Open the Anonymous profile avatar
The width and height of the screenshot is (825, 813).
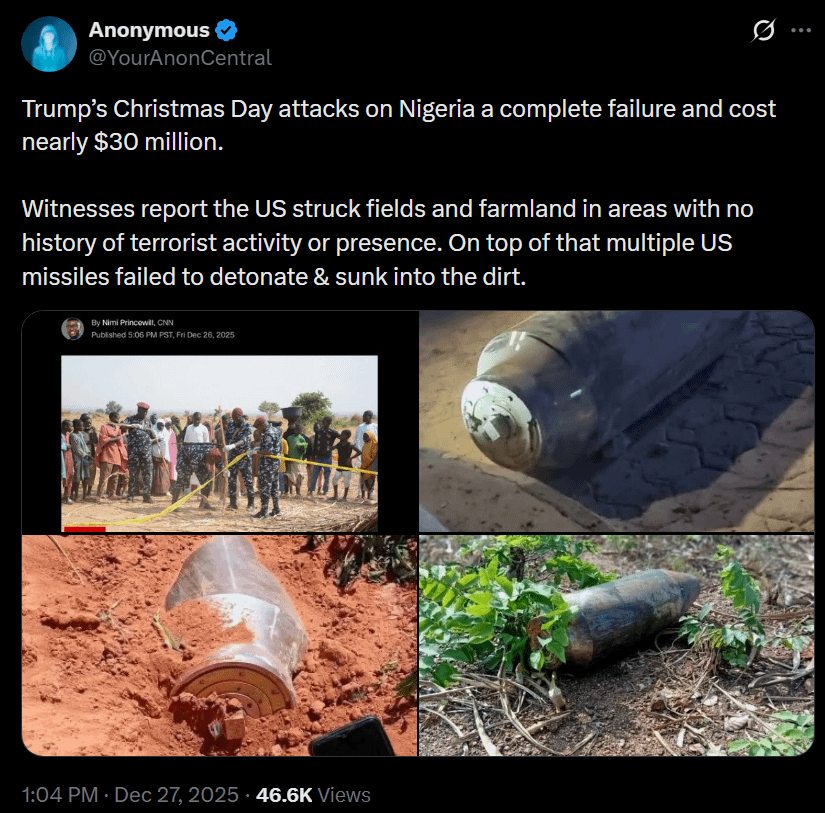point(49,44)
